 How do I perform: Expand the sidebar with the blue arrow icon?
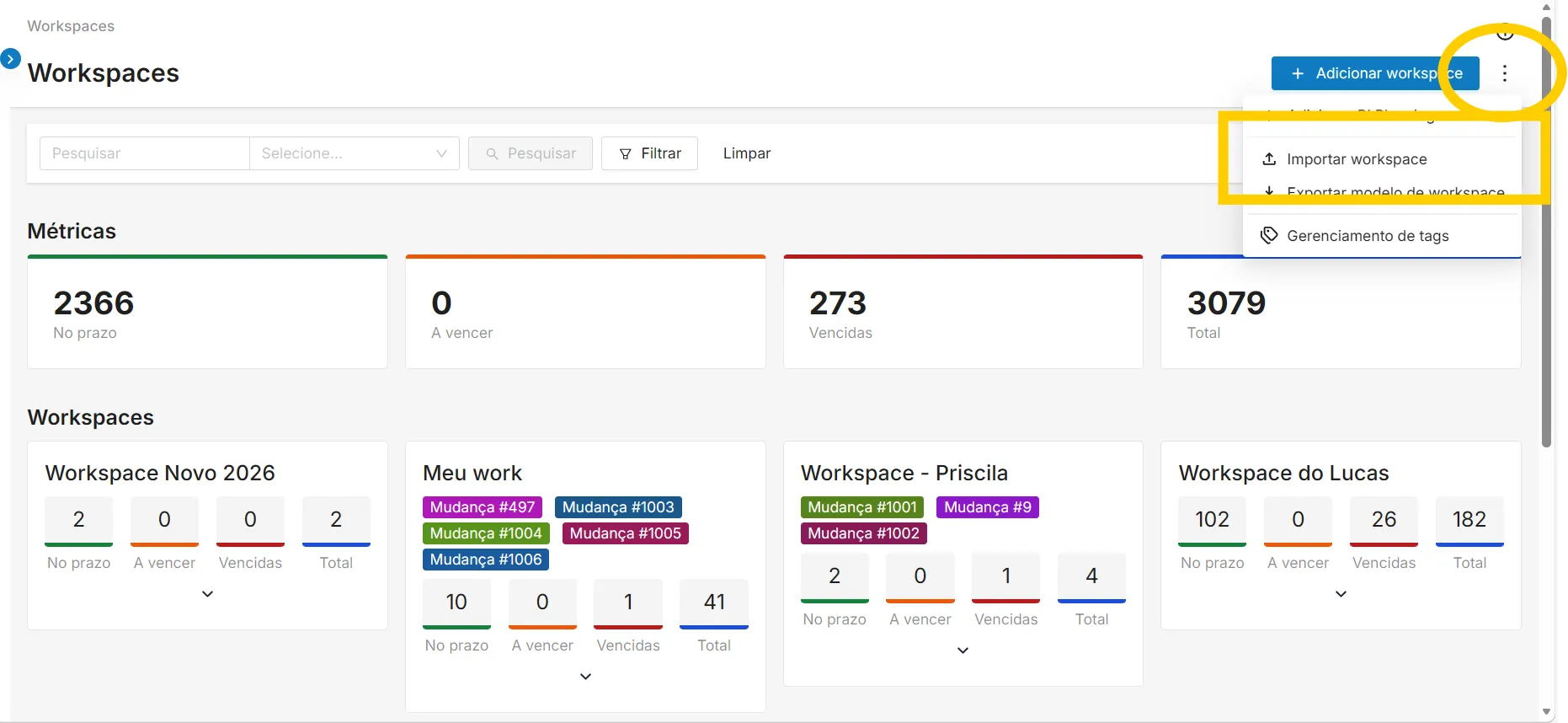(10, 59)
